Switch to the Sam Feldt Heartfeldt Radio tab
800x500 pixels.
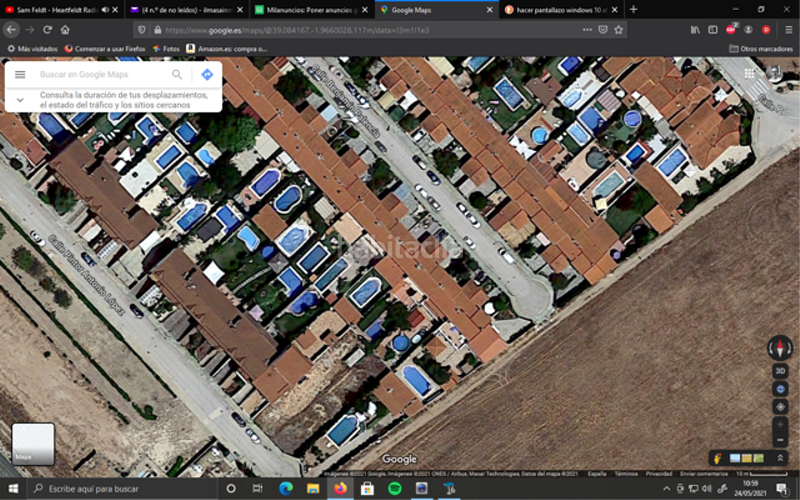pyautogui.click(x=55, y=9)
